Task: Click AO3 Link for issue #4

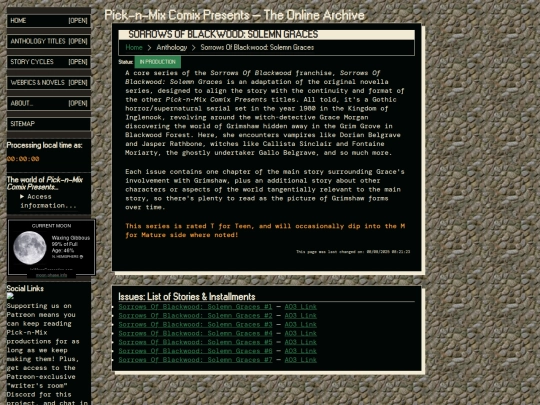Action: pos(301,333)
